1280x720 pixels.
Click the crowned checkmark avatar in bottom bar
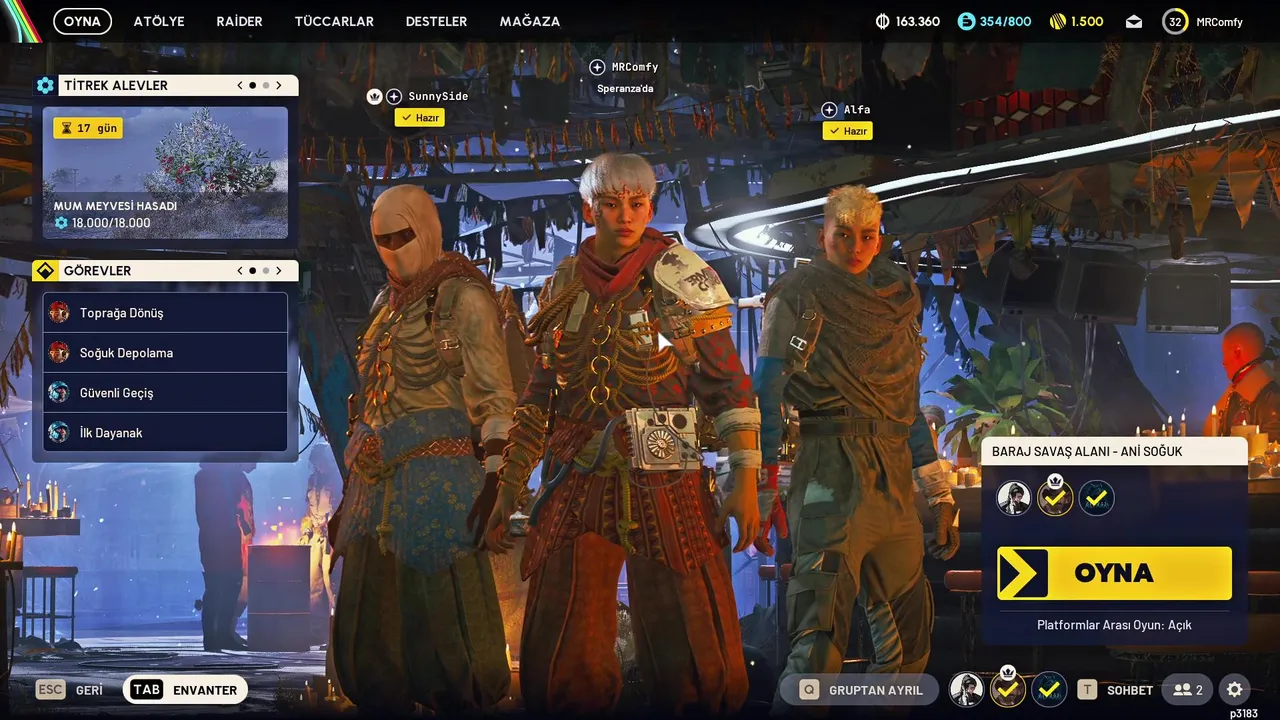(x=1008, y=688)
